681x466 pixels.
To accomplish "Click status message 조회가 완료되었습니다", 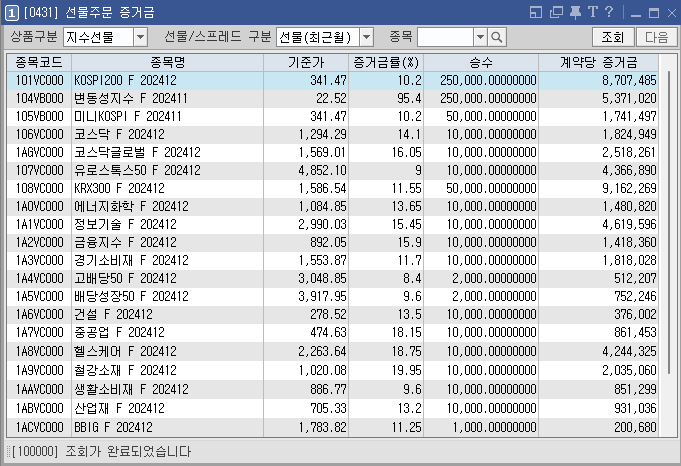I will point(128,452).
